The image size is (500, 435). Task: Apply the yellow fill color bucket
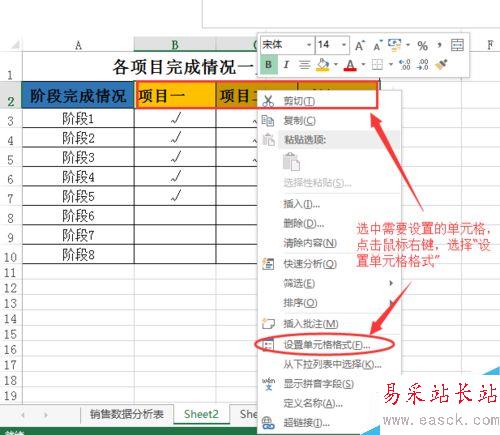(323, 65)
